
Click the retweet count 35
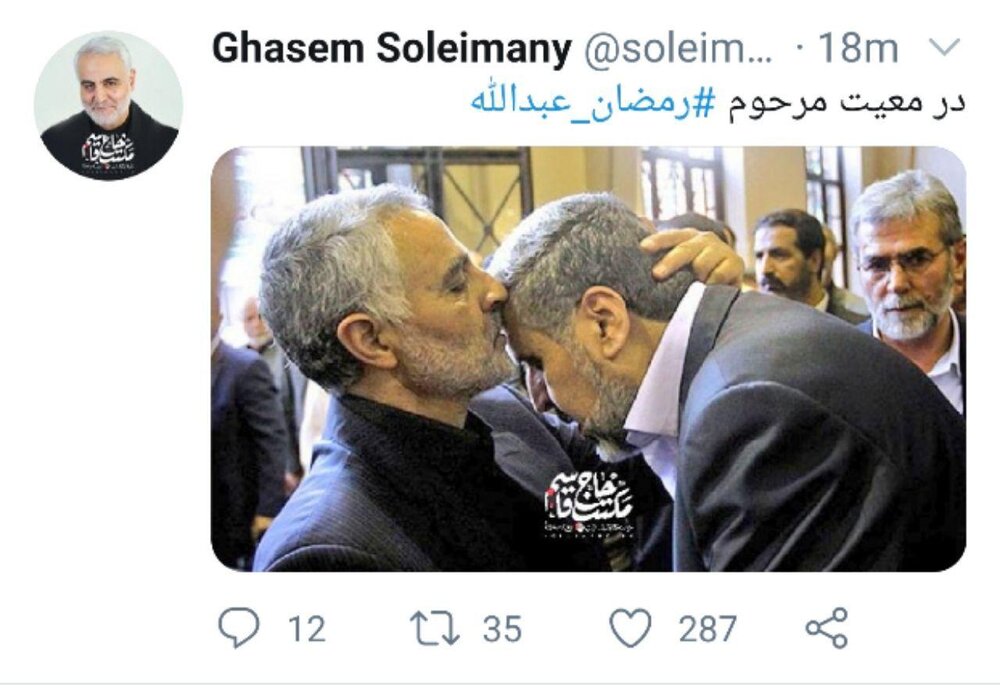(x=502, y=628)
